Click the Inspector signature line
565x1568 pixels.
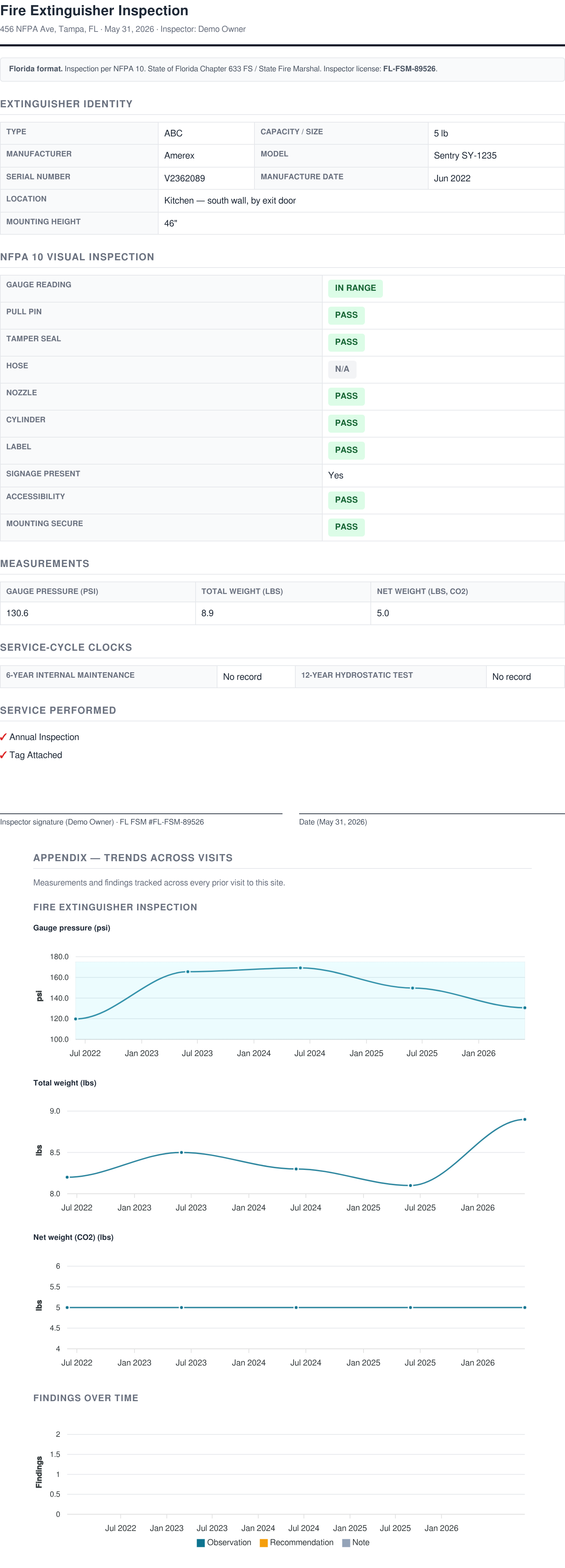pyautogui.click(x=141, y=814)
